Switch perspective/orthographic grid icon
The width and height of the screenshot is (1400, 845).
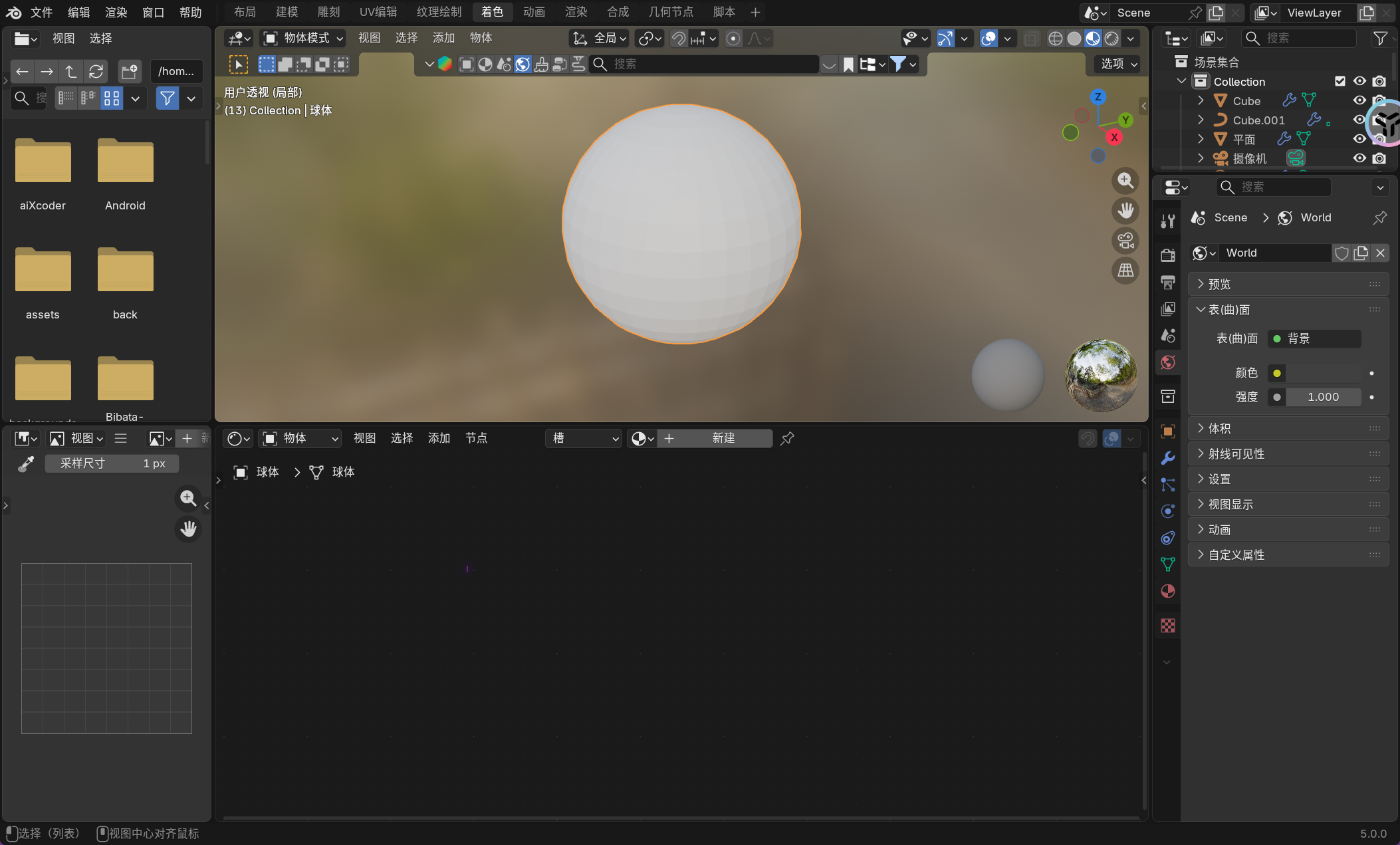point(1125,271)
